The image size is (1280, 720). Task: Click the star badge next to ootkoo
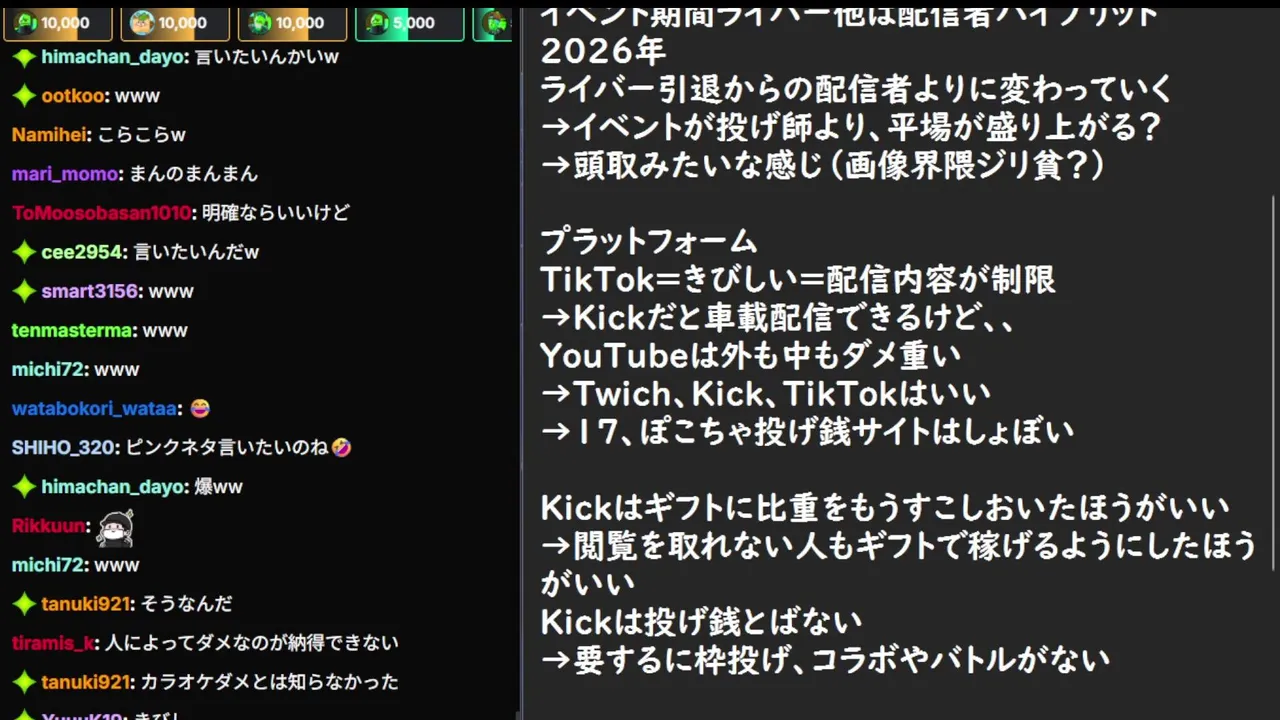(x=24, y=96)
